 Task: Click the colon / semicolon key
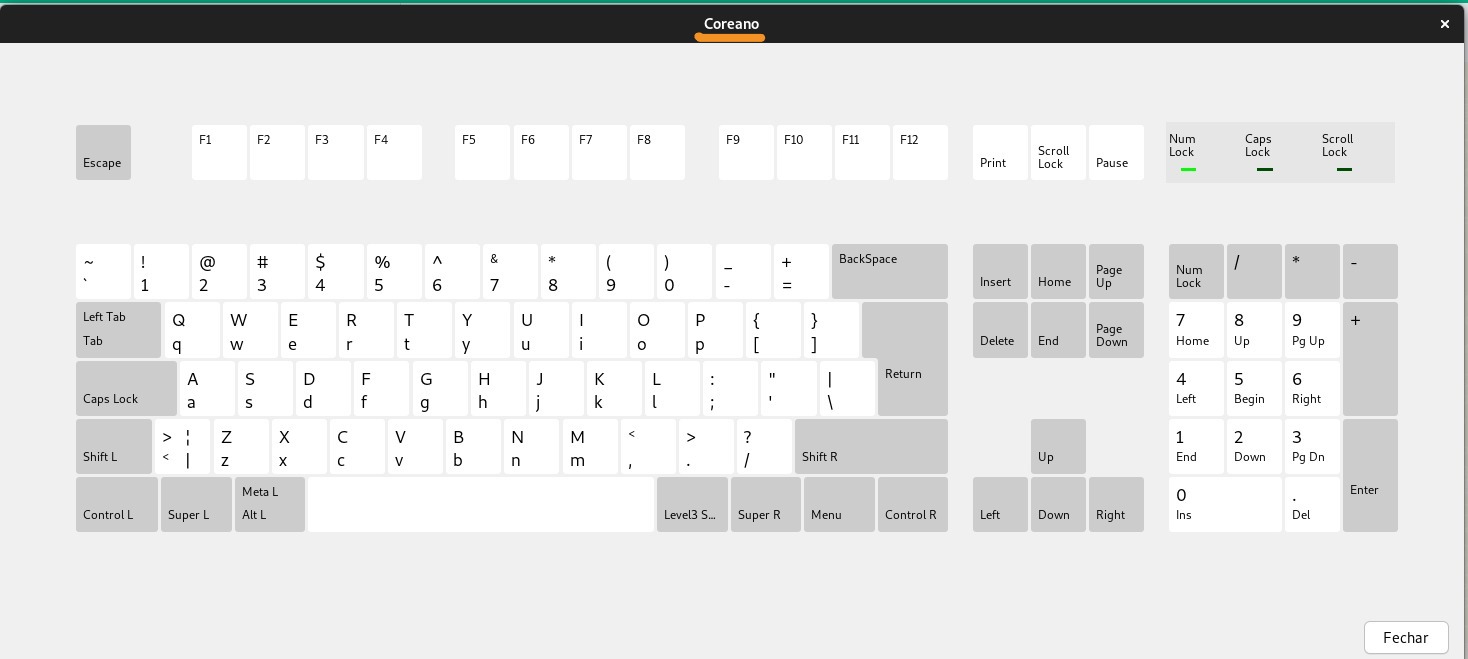tap(730, 388)
